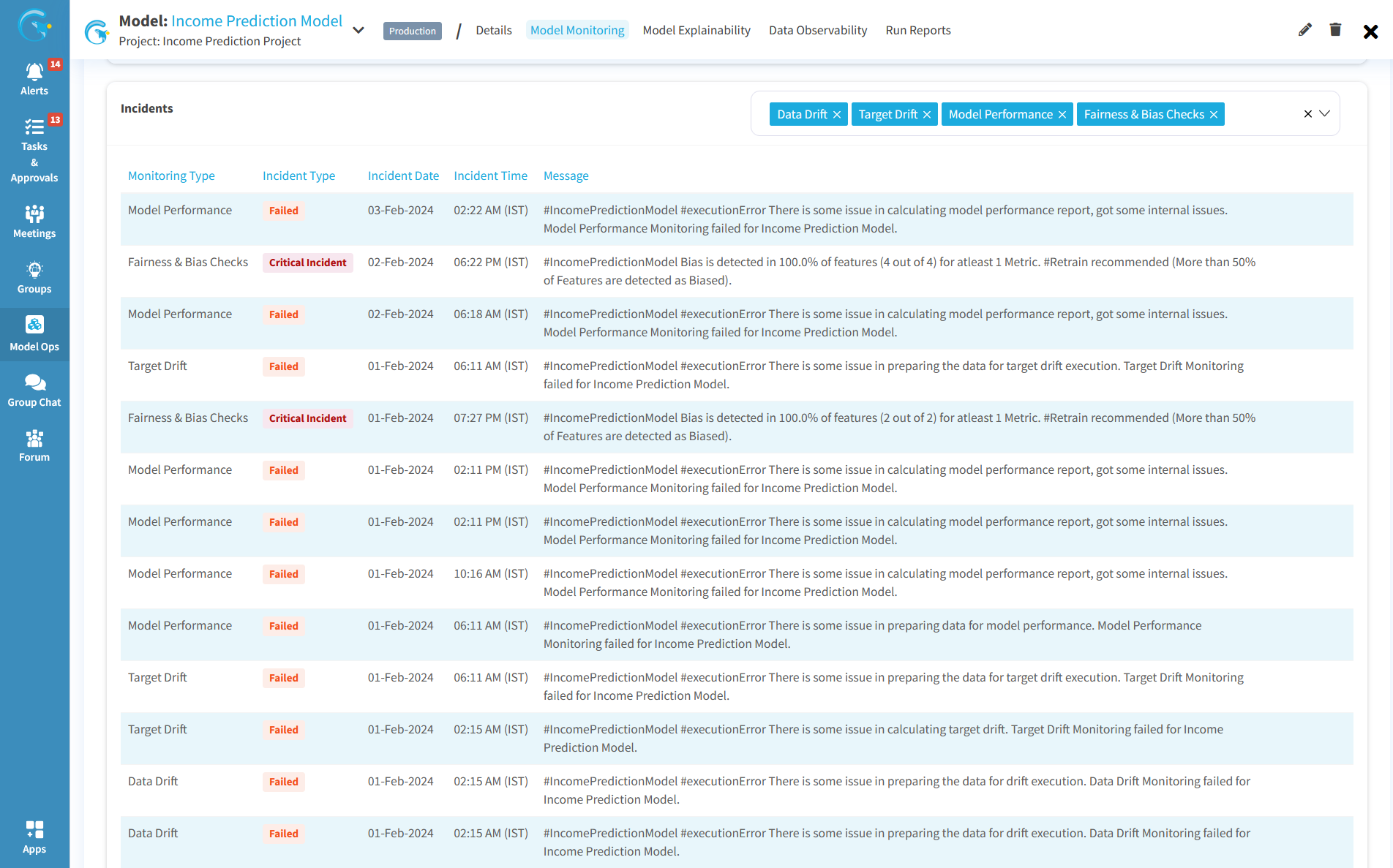Sort by Monitoring Type column header
1393x868 pixels.
pos(171,176)
